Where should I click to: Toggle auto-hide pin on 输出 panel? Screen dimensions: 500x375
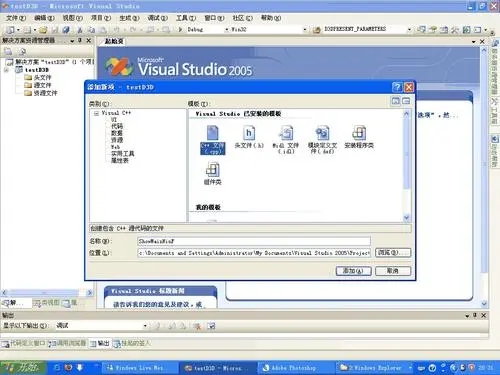click(475, 315)
